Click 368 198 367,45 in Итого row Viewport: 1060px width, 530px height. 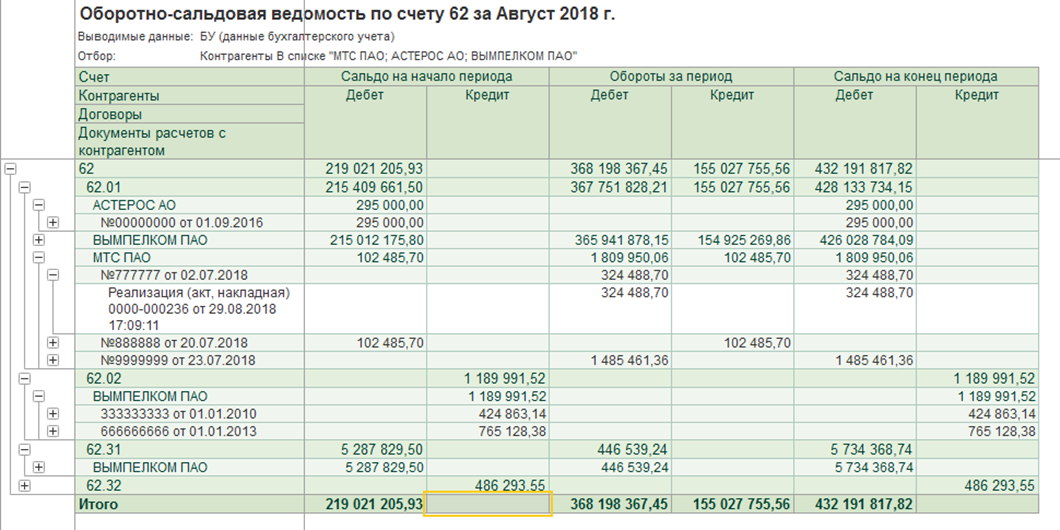coord(619,504)
